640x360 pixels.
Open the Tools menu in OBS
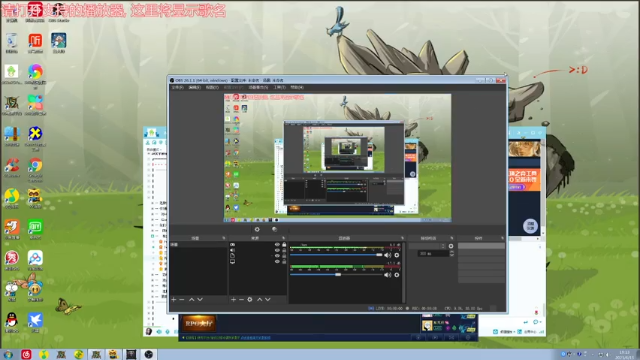click(280, 87)
